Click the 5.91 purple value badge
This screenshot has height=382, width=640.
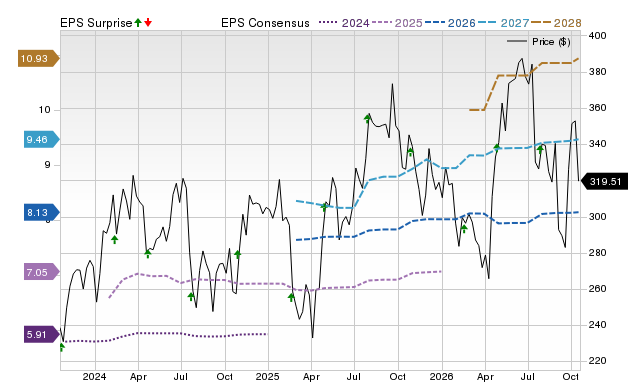[42, 335]
